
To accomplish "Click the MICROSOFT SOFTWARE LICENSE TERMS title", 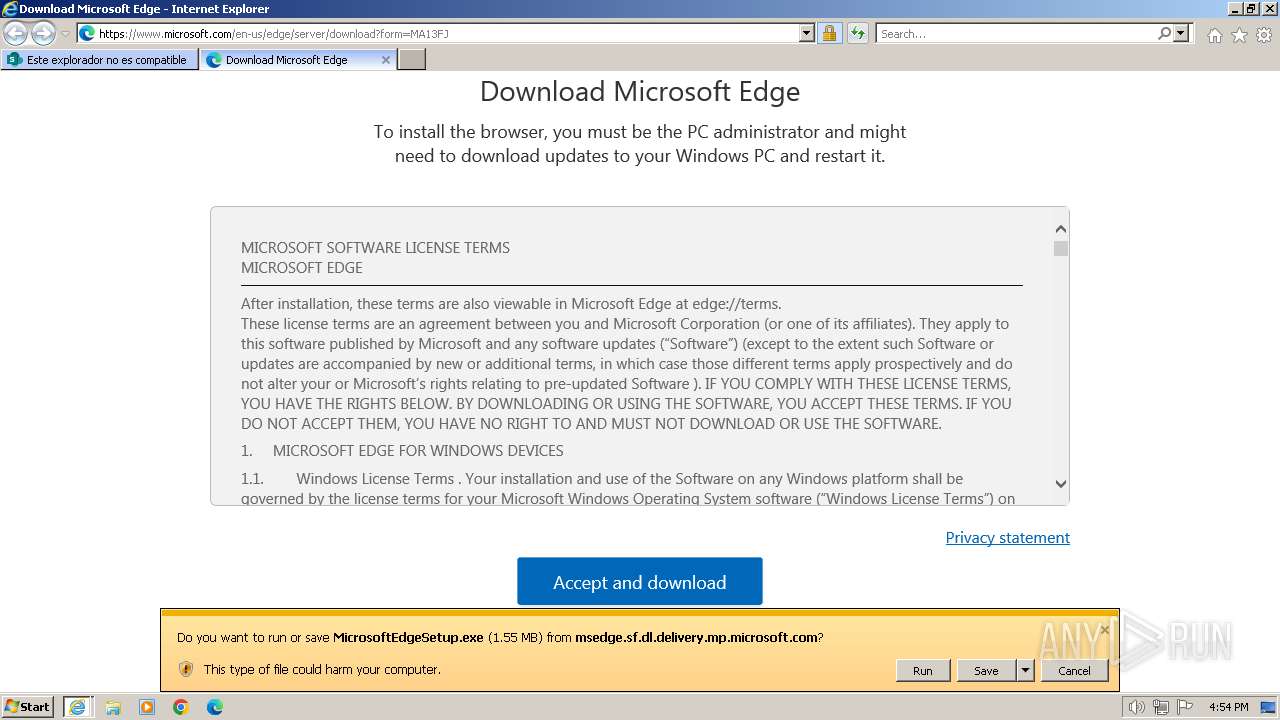I will [x=375, y=247].
